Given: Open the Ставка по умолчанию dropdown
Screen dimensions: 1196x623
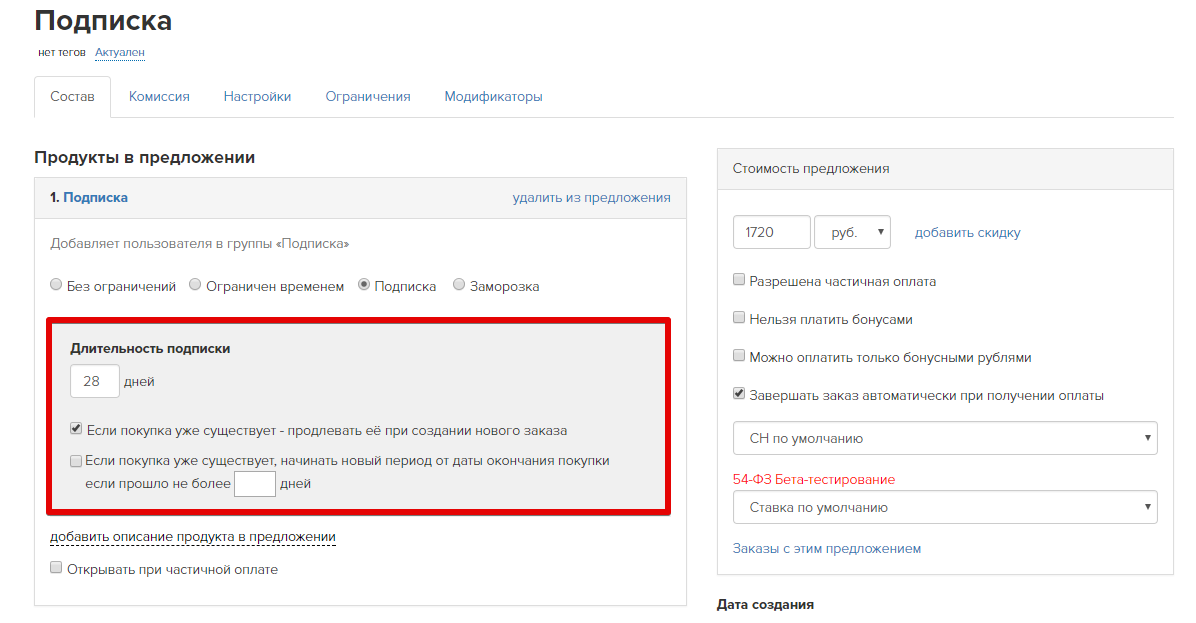Looking at the screenshot, I should [945, 507].
